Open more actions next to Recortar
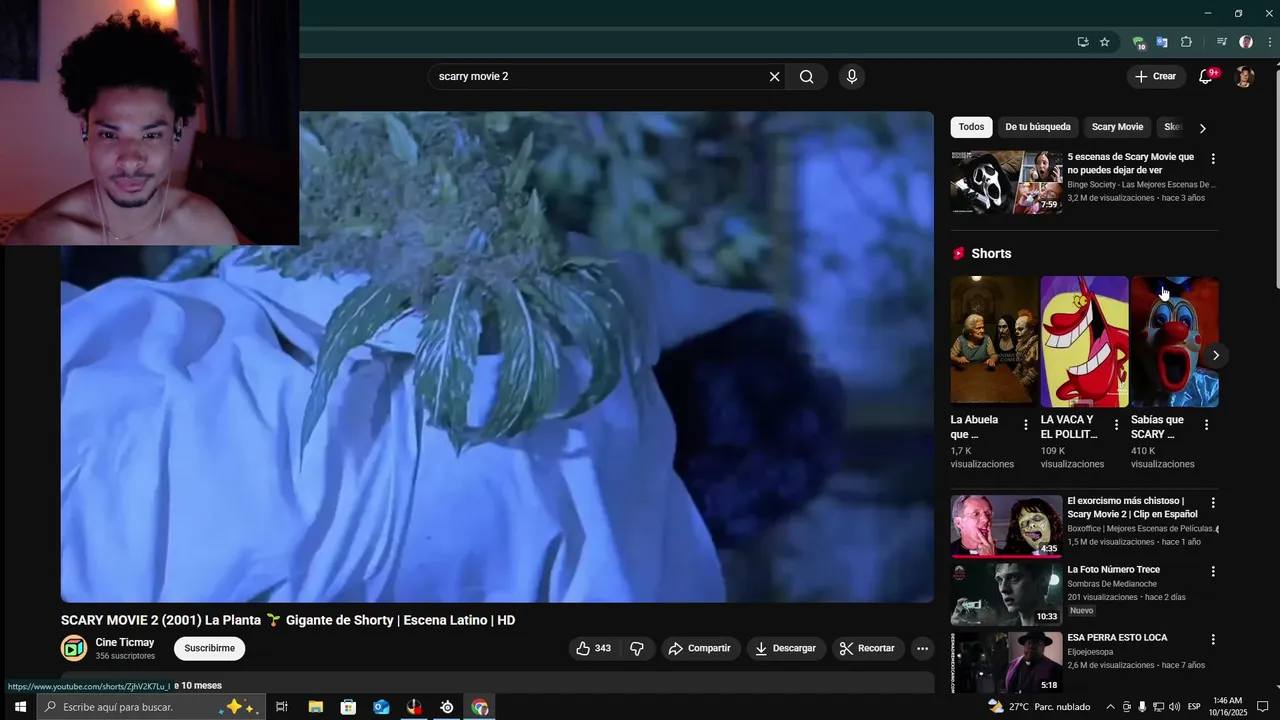Screen dimensions: 1280x720 point(922,648)
